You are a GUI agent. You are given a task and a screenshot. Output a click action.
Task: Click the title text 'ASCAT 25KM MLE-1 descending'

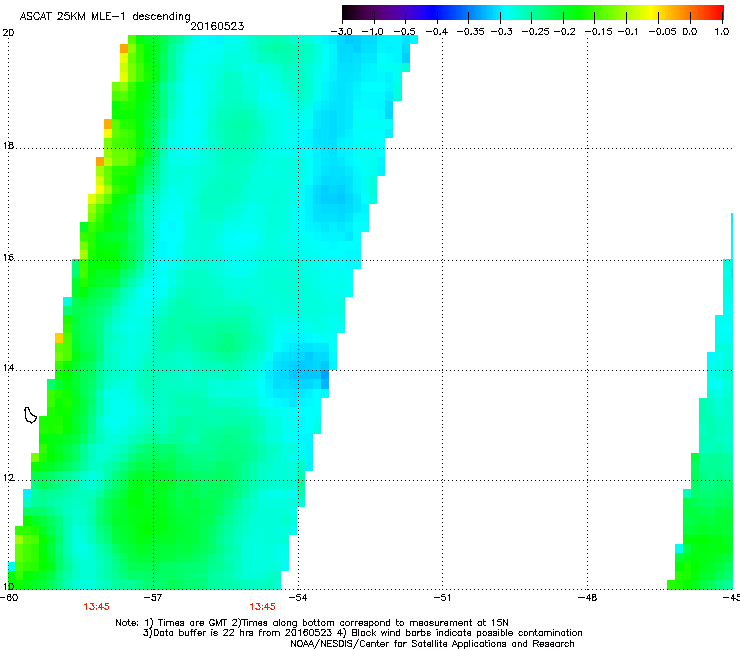click(105, 16)
